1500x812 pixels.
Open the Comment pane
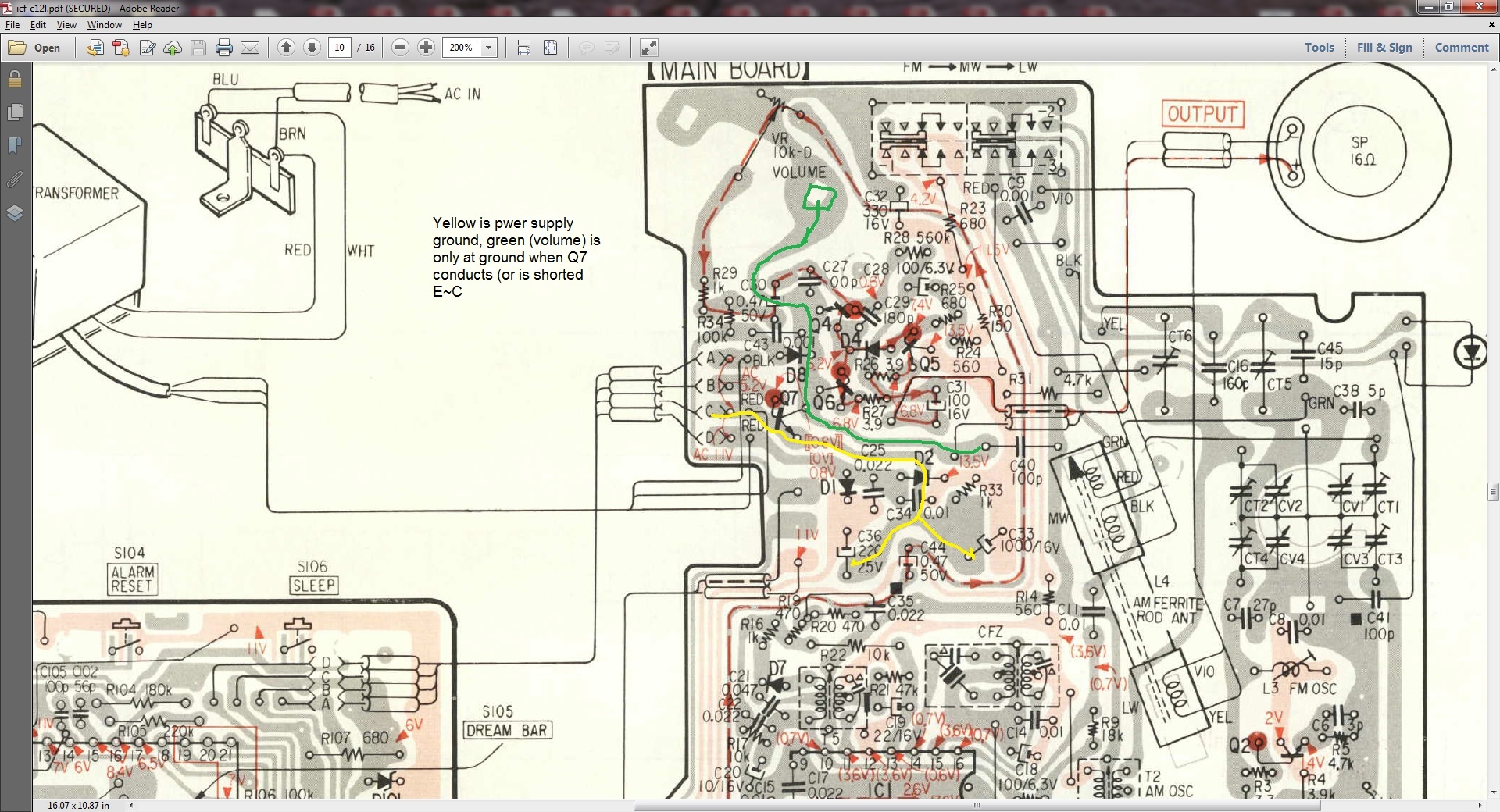point(1462,48)
